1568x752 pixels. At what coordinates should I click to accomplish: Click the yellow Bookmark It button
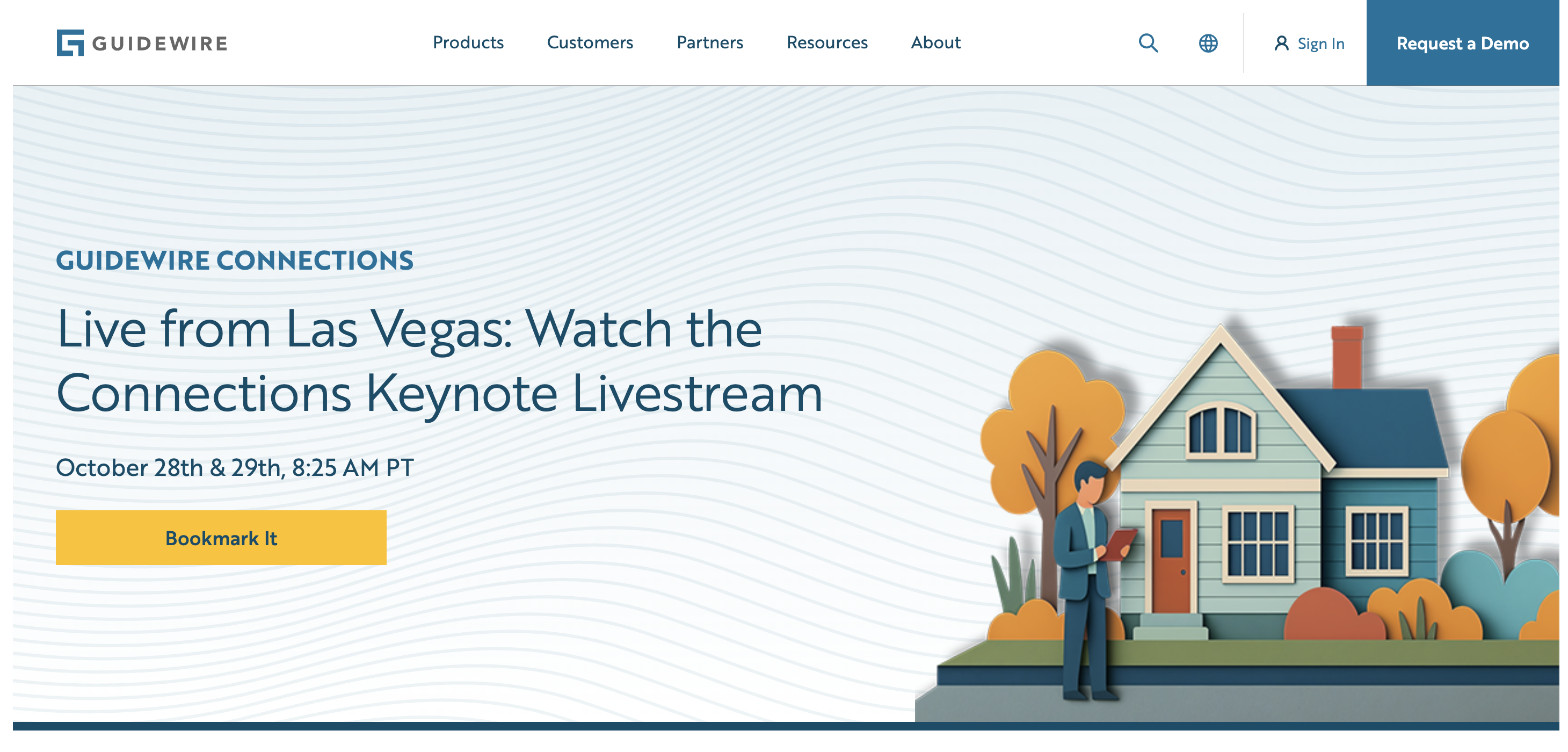[x=222, y=538]
